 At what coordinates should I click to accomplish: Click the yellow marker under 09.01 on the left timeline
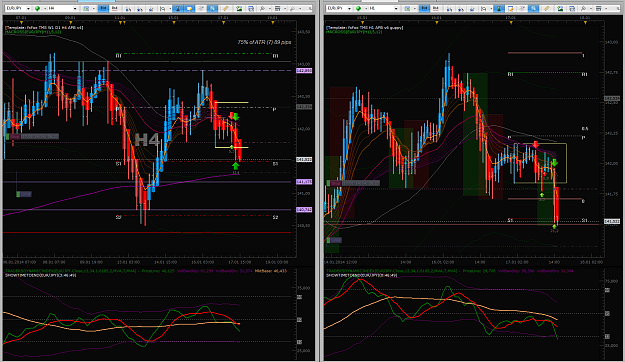[70, 23]
